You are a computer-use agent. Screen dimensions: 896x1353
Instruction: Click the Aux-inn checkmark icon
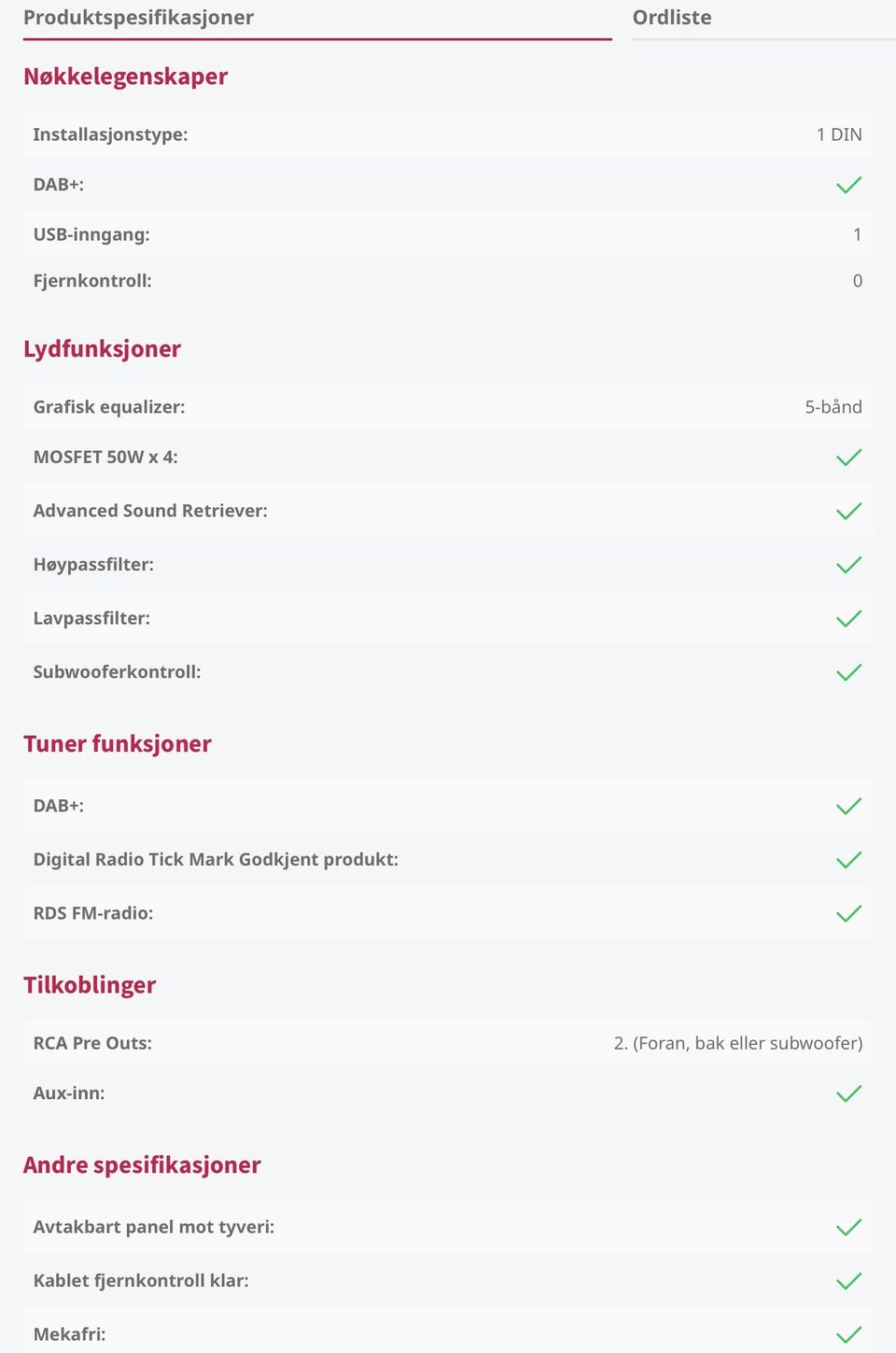click(x=848, y=1093)
